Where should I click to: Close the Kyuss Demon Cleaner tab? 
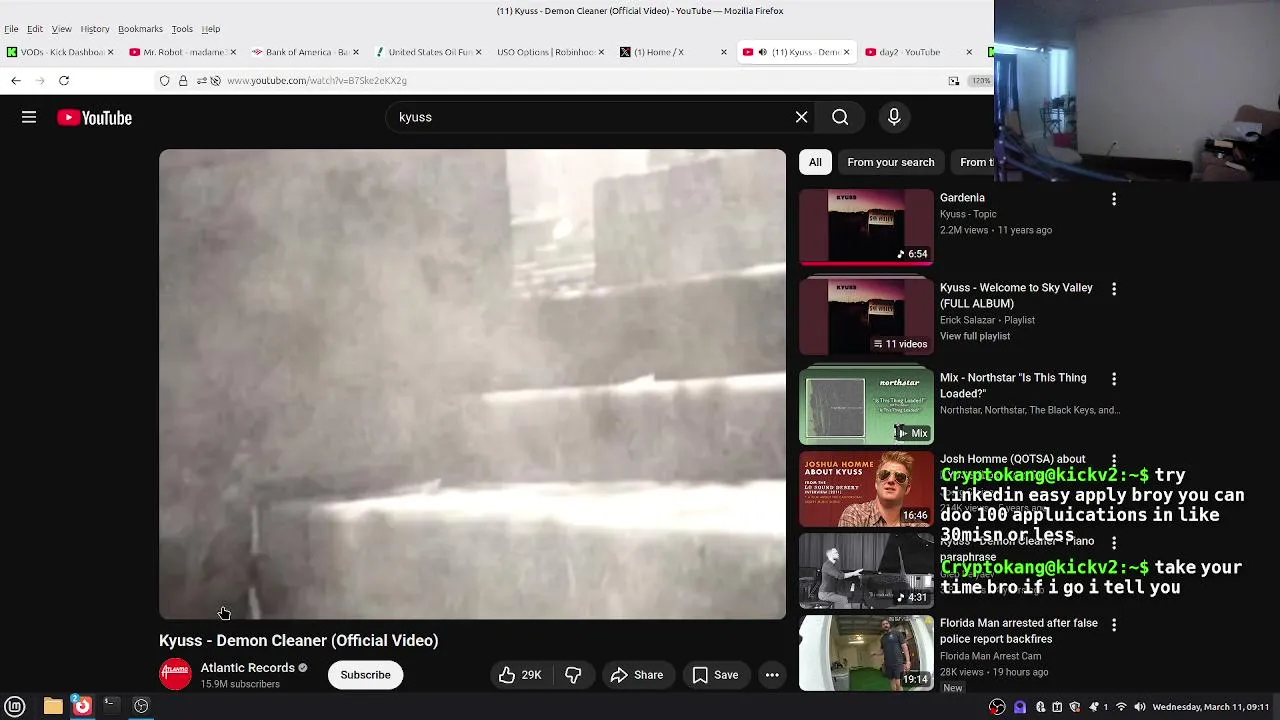[x=846, y=52]
